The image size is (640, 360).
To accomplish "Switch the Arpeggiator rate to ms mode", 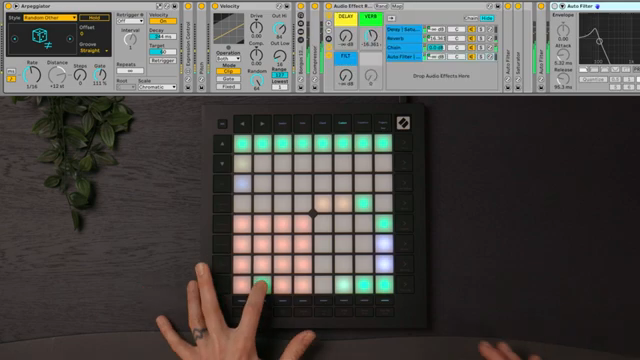I will click(x=11, y=71).
